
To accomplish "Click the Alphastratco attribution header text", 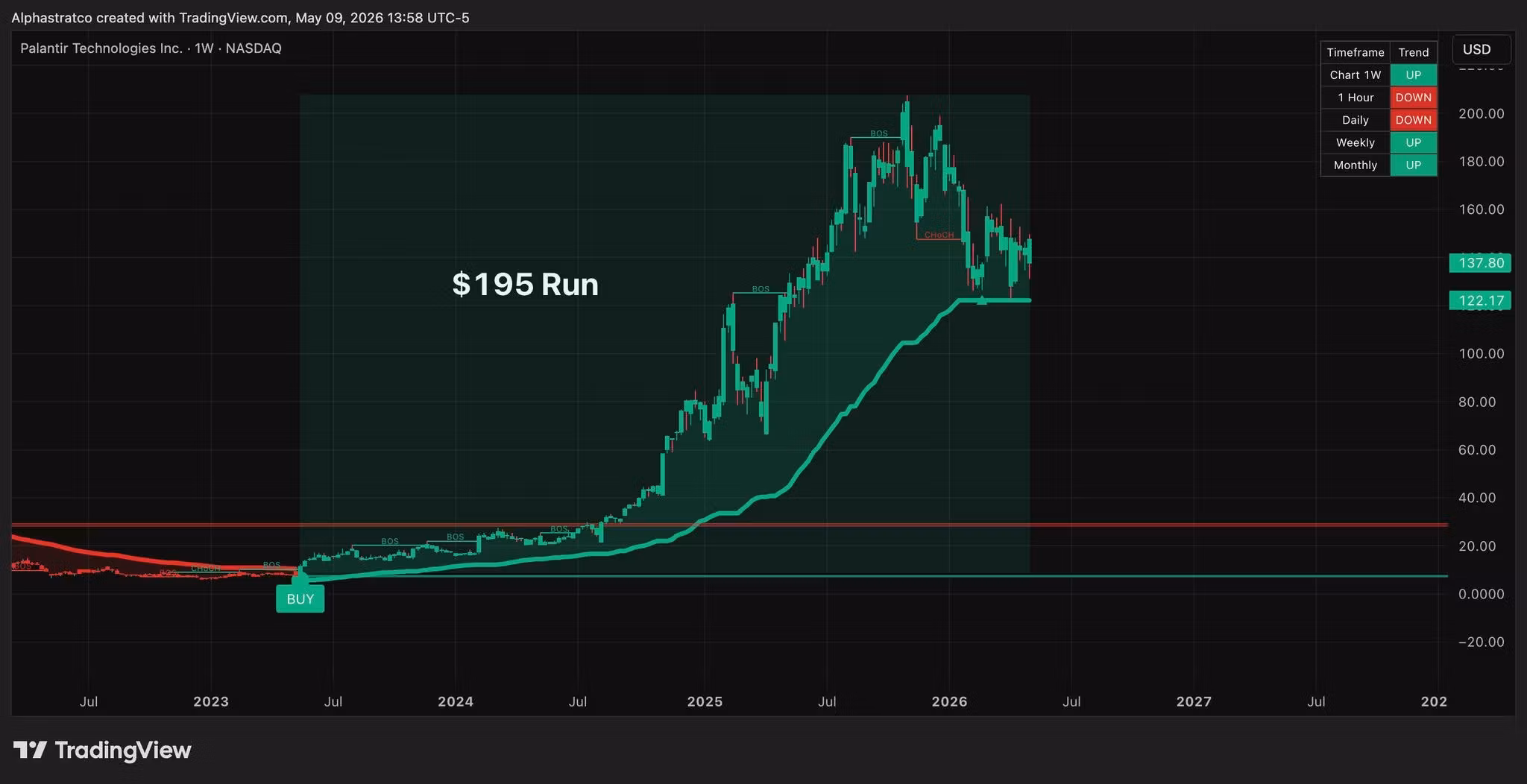I will [240, 17].
